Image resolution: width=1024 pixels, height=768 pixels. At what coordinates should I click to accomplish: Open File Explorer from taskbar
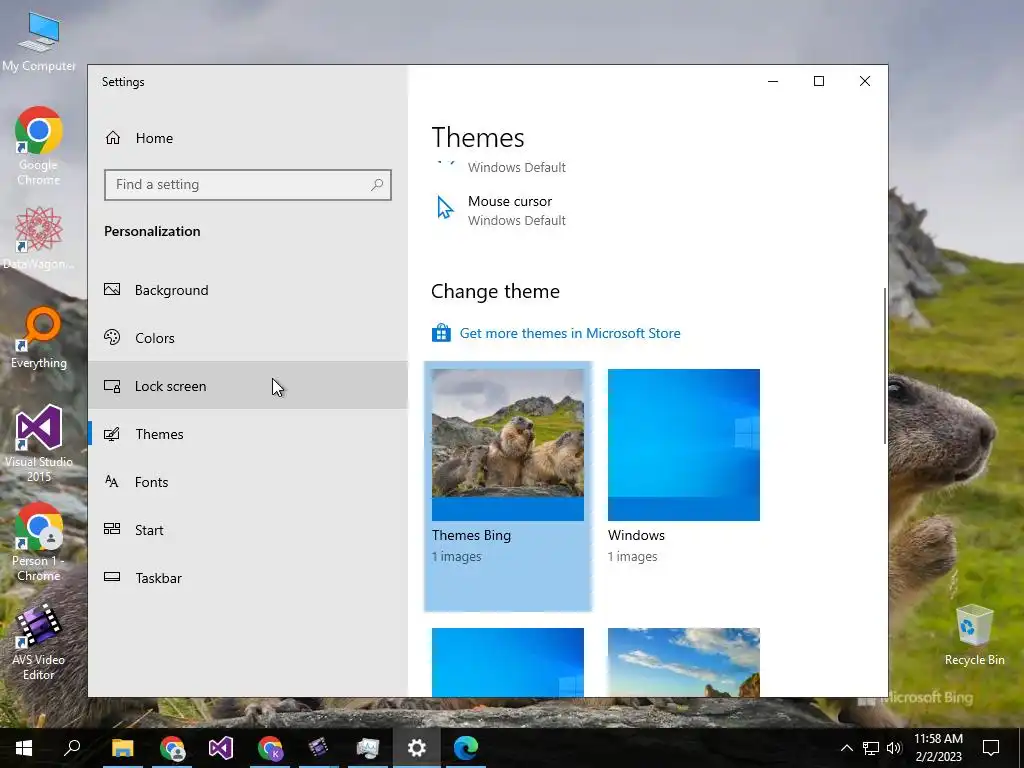click(x=122, y=748)
